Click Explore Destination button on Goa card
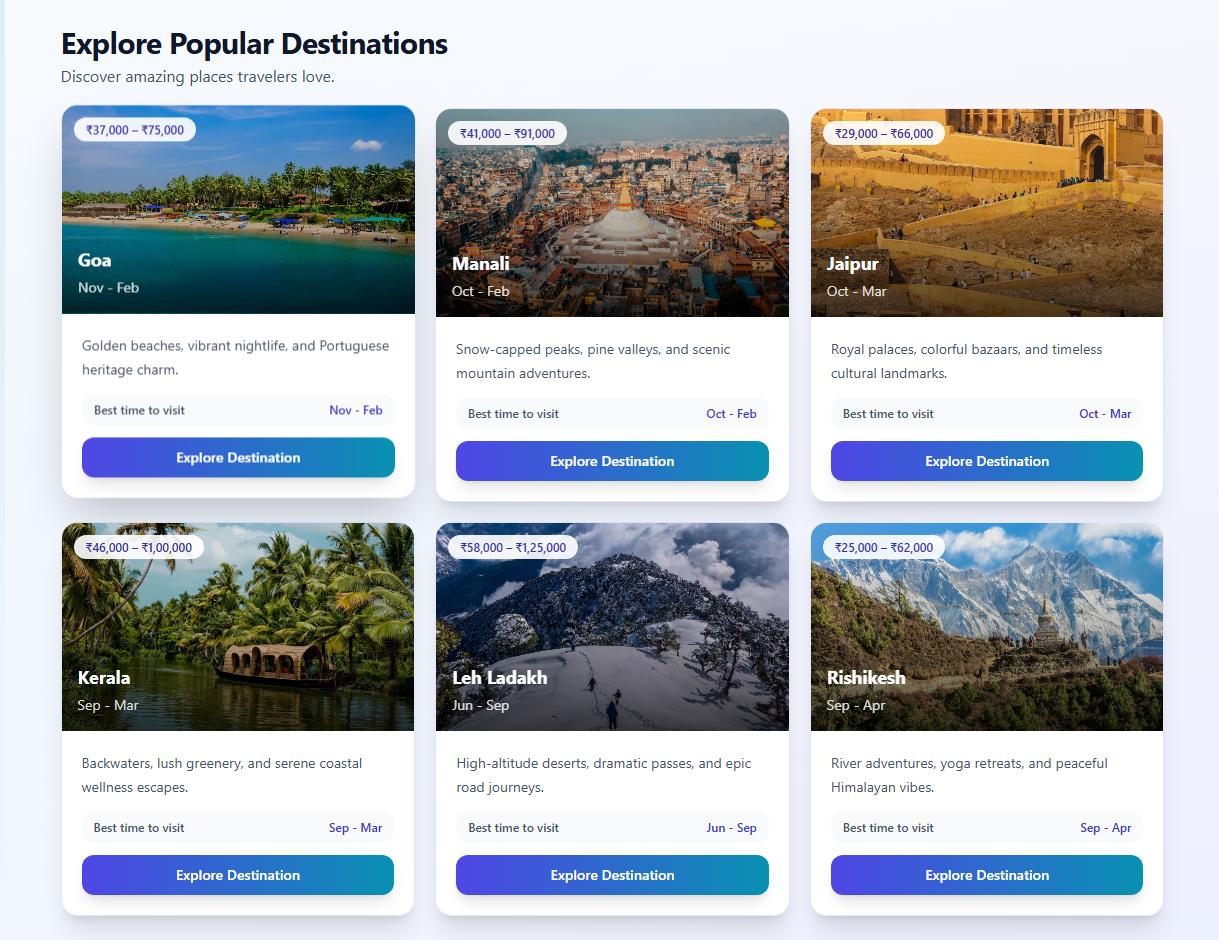 [x=238, y=457]
